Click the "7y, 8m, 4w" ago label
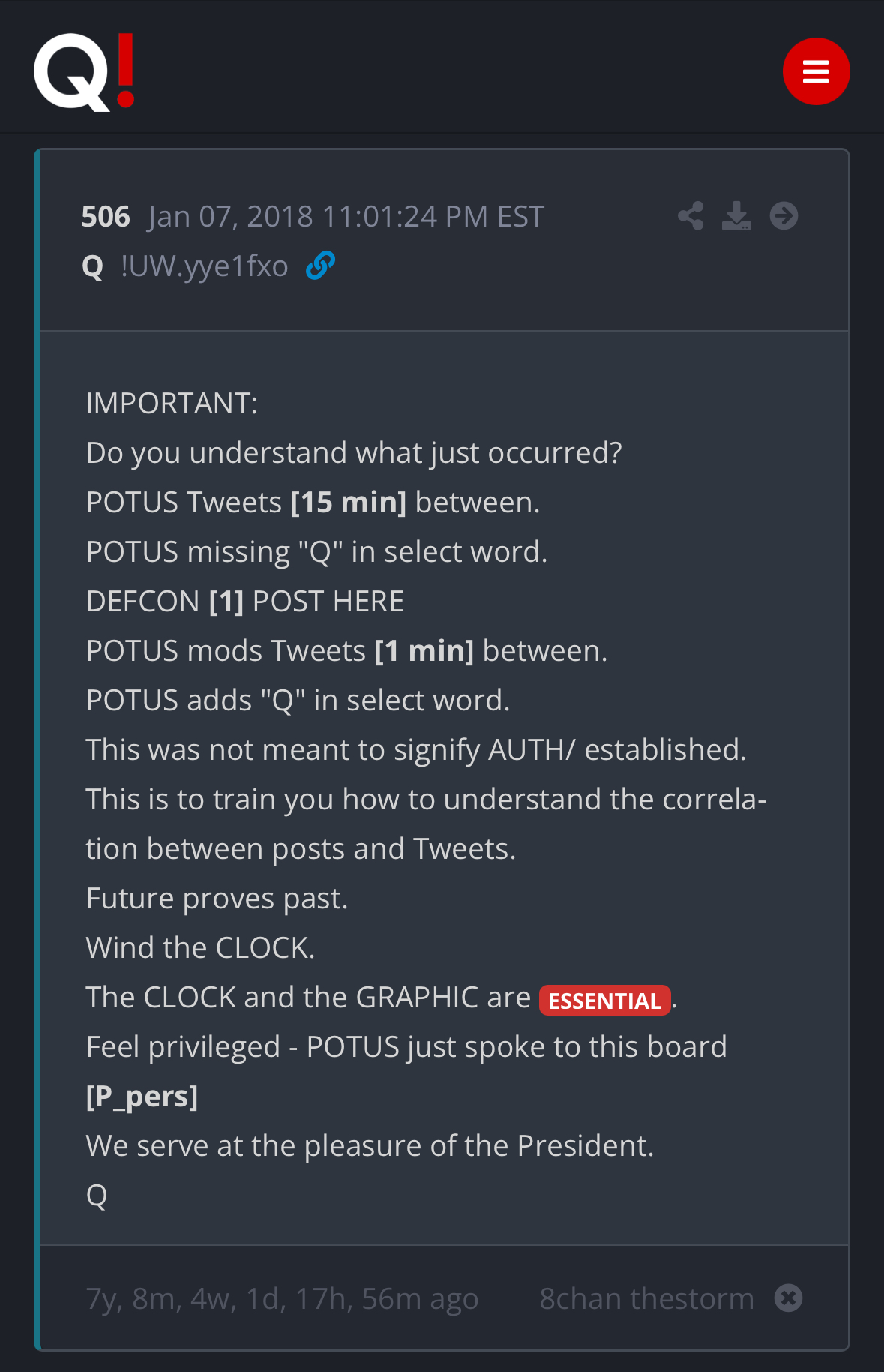Screen dimensions: 884x1372 pyautogui.click(x=282, y=1298)
